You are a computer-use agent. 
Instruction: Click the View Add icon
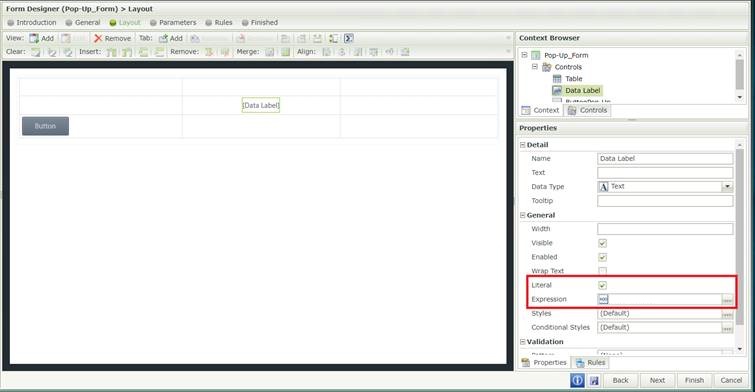tap(34, 38)
